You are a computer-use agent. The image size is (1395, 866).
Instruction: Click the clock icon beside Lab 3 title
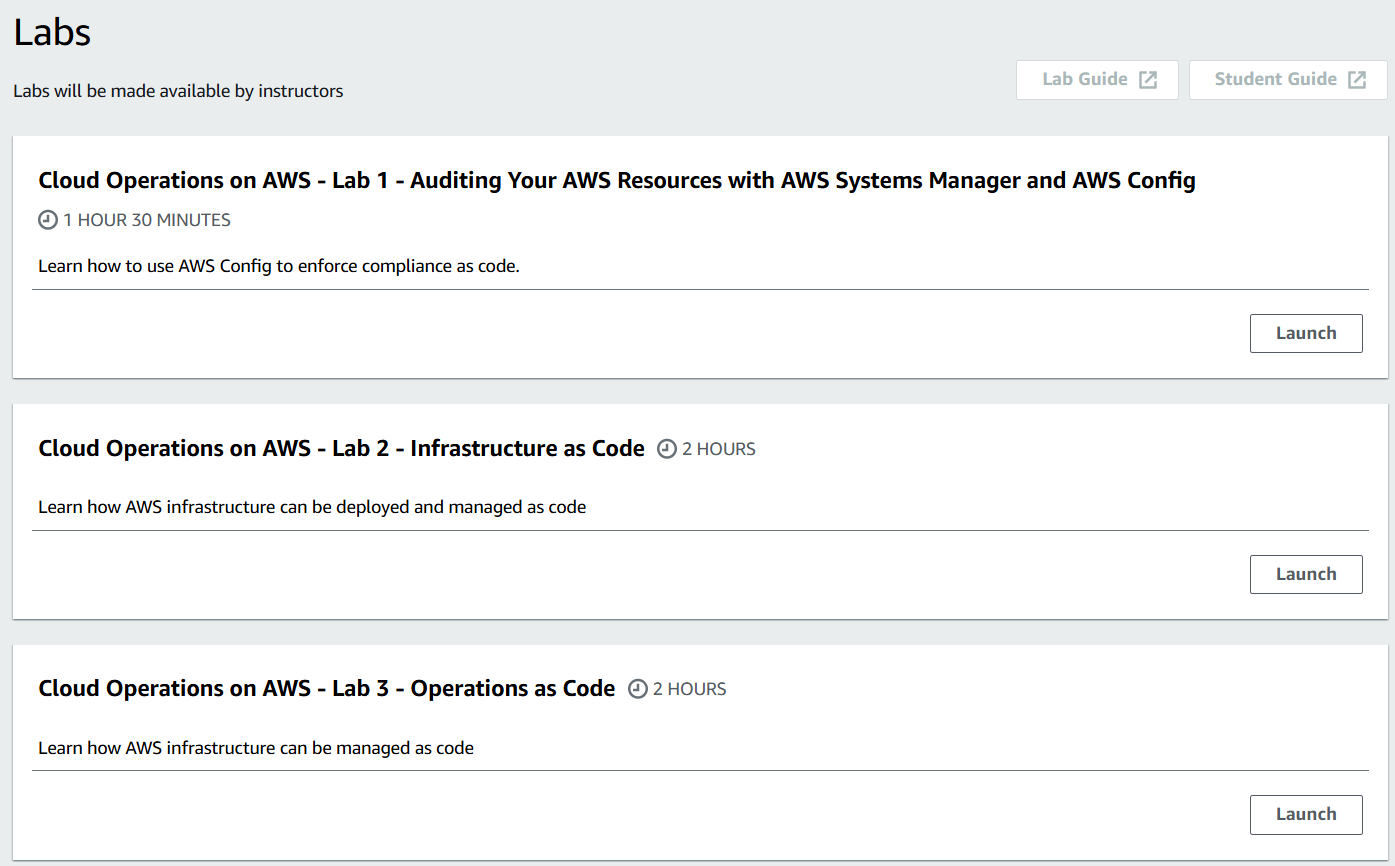tap(638, 689)
